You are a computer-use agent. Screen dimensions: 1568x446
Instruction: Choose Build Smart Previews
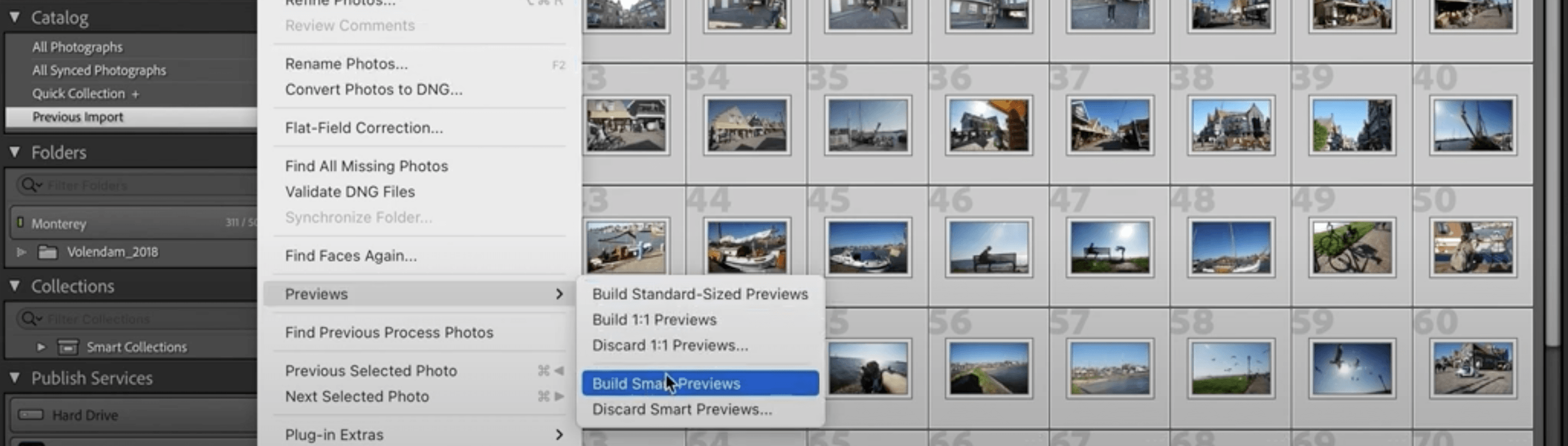tap(700, 383)
